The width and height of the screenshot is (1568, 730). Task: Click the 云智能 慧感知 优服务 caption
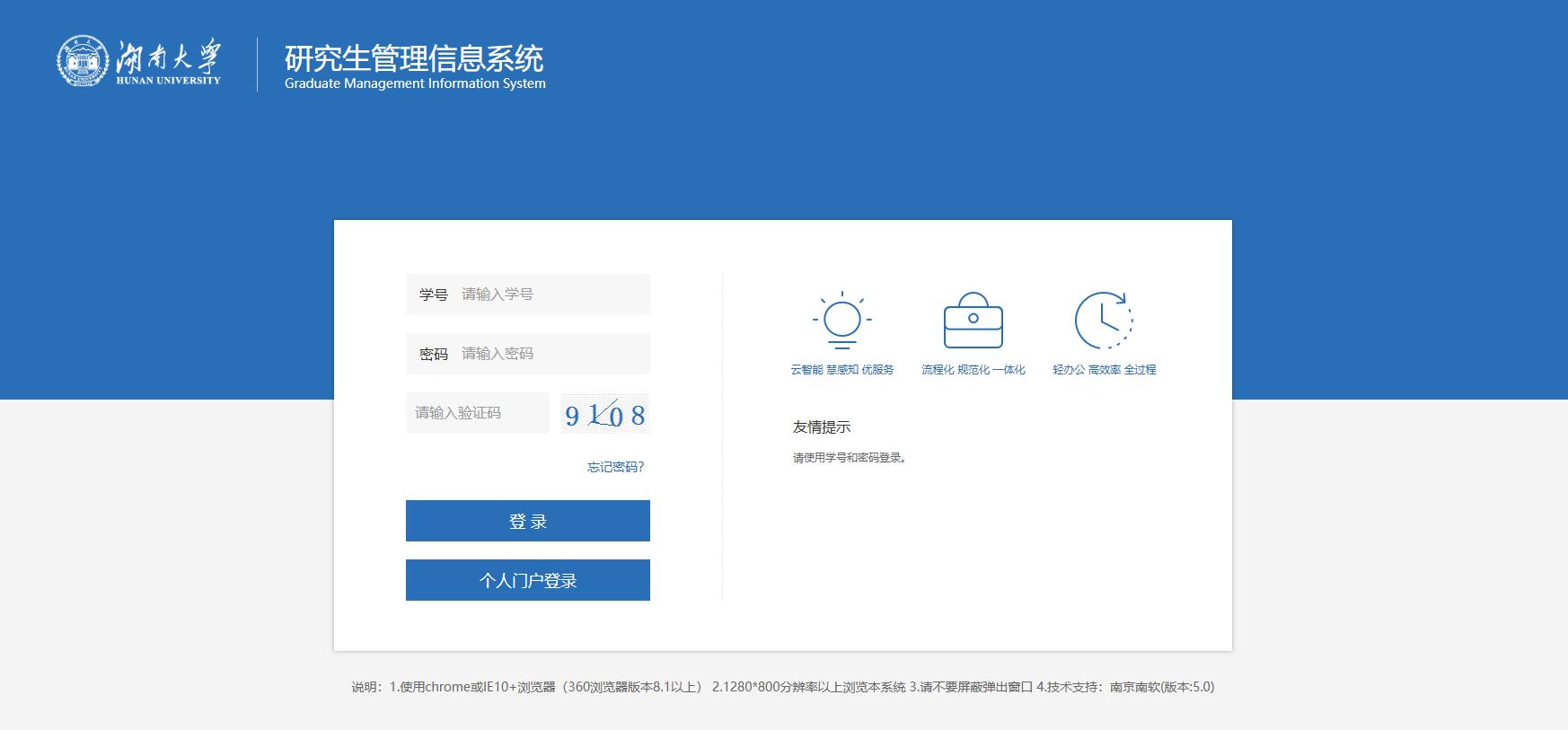point(841,370)
